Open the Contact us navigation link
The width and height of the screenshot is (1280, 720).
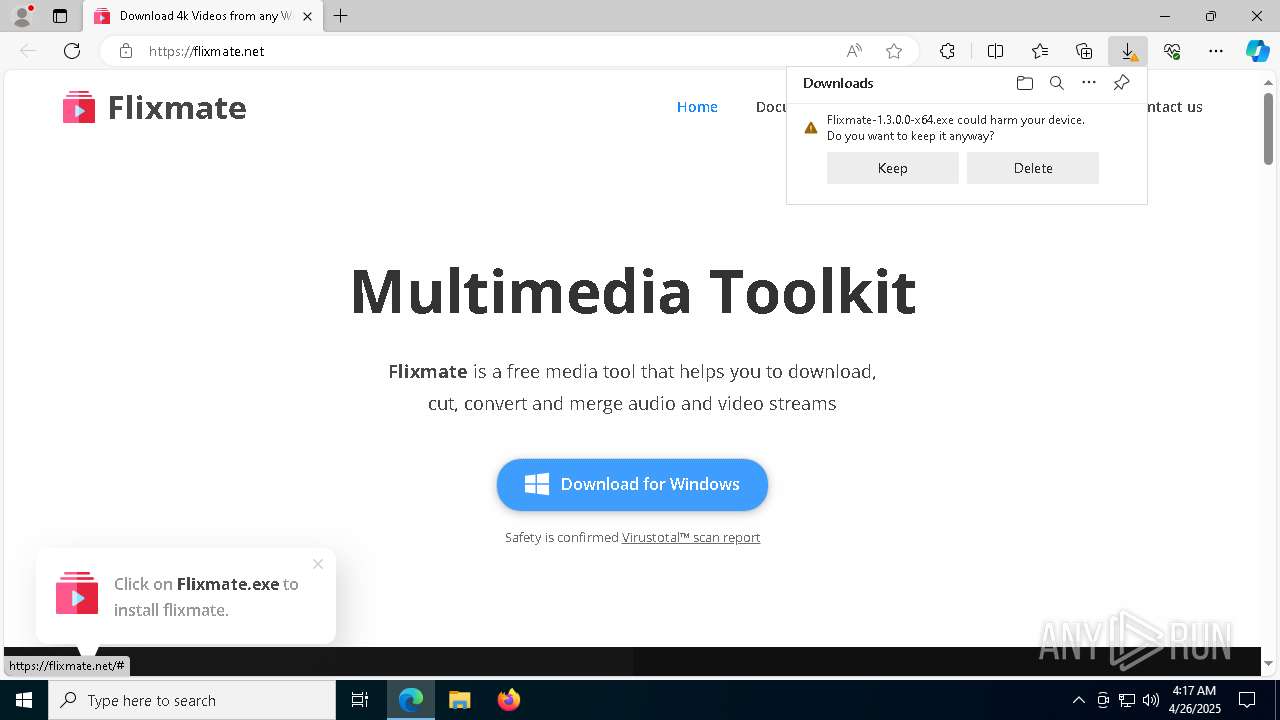coord(1174,107)
